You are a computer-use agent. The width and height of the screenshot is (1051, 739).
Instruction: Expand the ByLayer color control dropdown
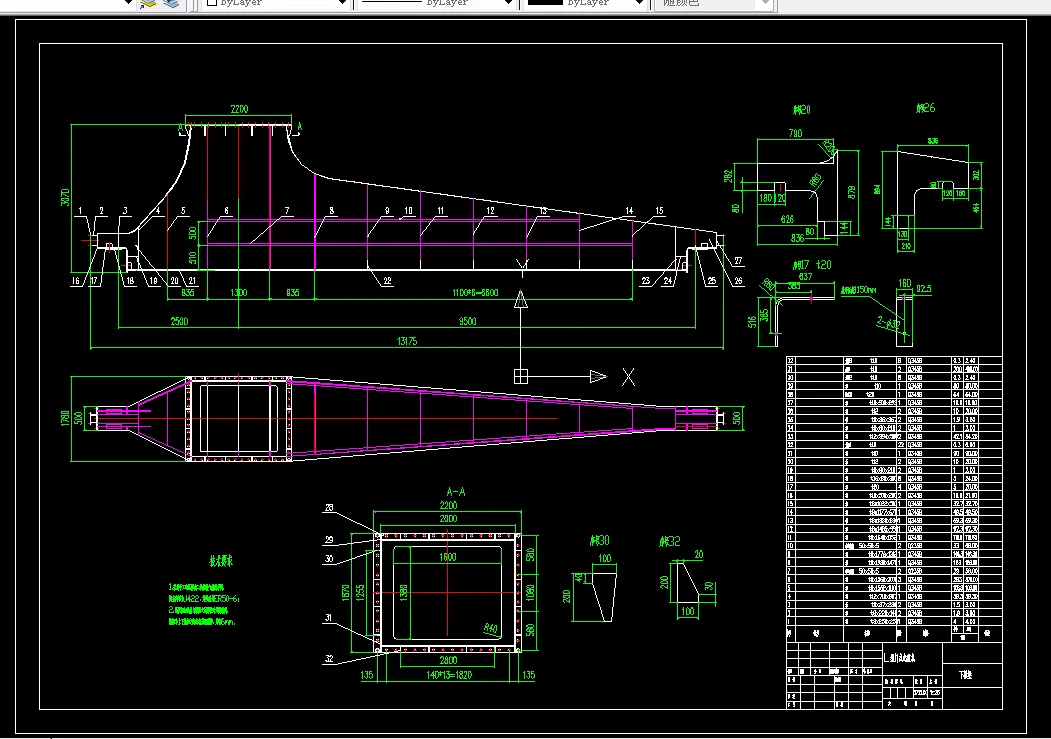343,3
